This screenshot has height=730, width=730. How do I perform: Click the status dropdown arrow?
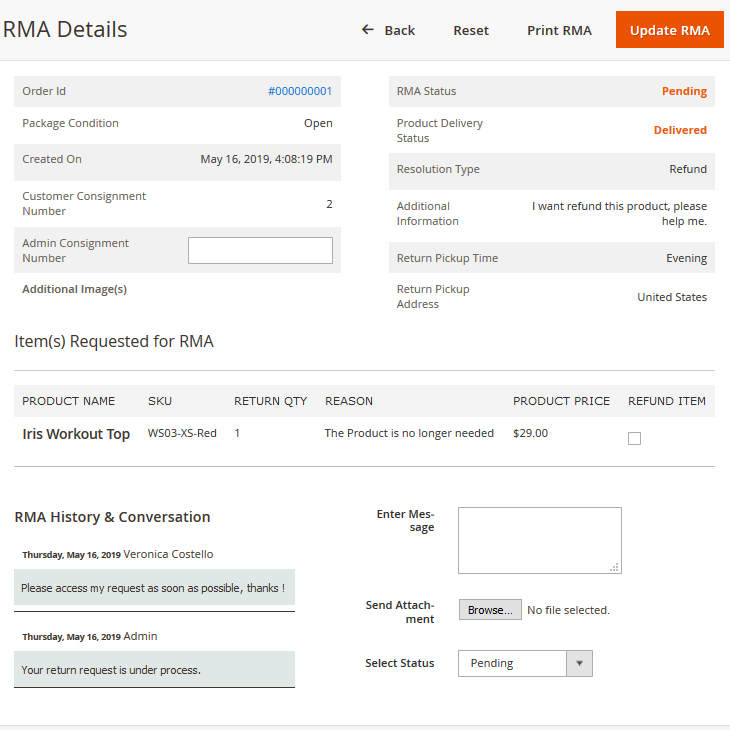tap(579, 663)
